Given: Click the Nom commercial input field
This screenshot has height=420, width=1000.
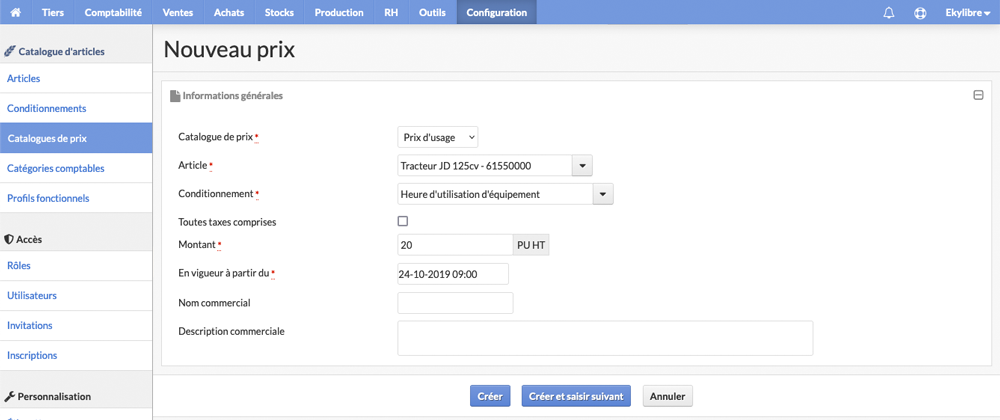Looking at the screenshot, I should [x=455, y=303].
